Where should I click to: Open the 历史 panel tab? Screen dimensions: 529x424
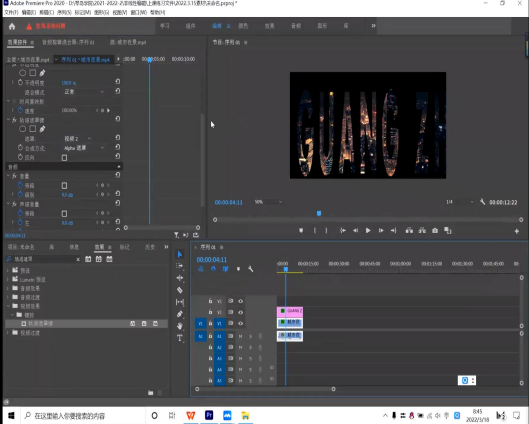[x=150, y=247]
